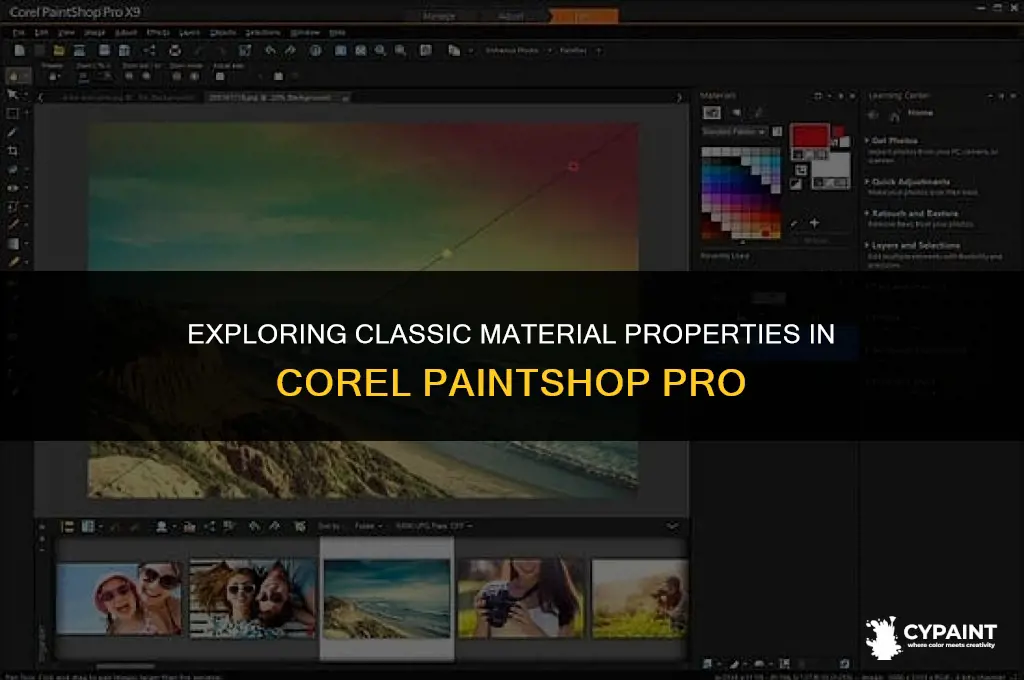Viewport: 1024px width, 680px height.
Task: Open the Sort by Folder dropdown
Action: 369,526
